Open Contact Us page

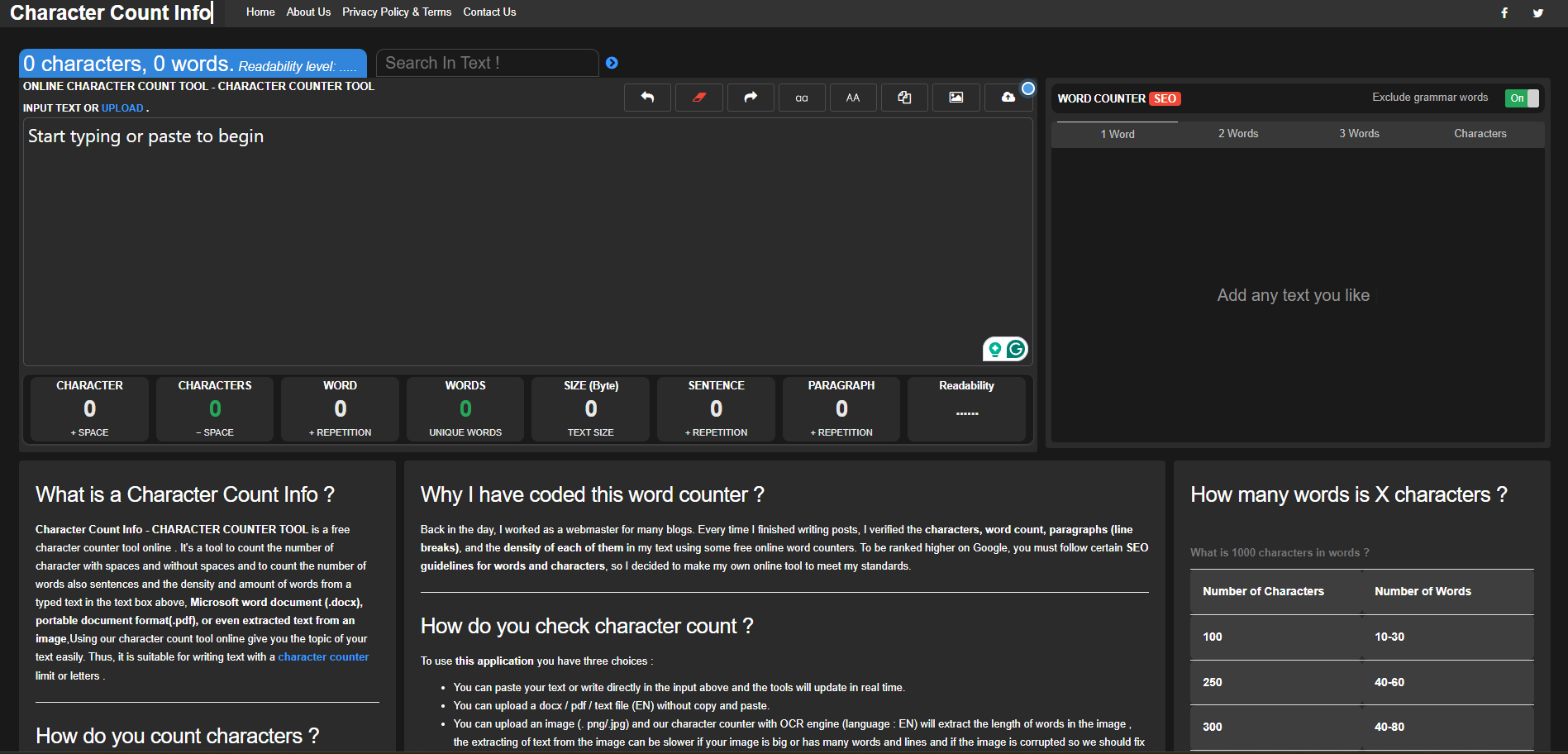pyautogui.click(x=489, y=12)
